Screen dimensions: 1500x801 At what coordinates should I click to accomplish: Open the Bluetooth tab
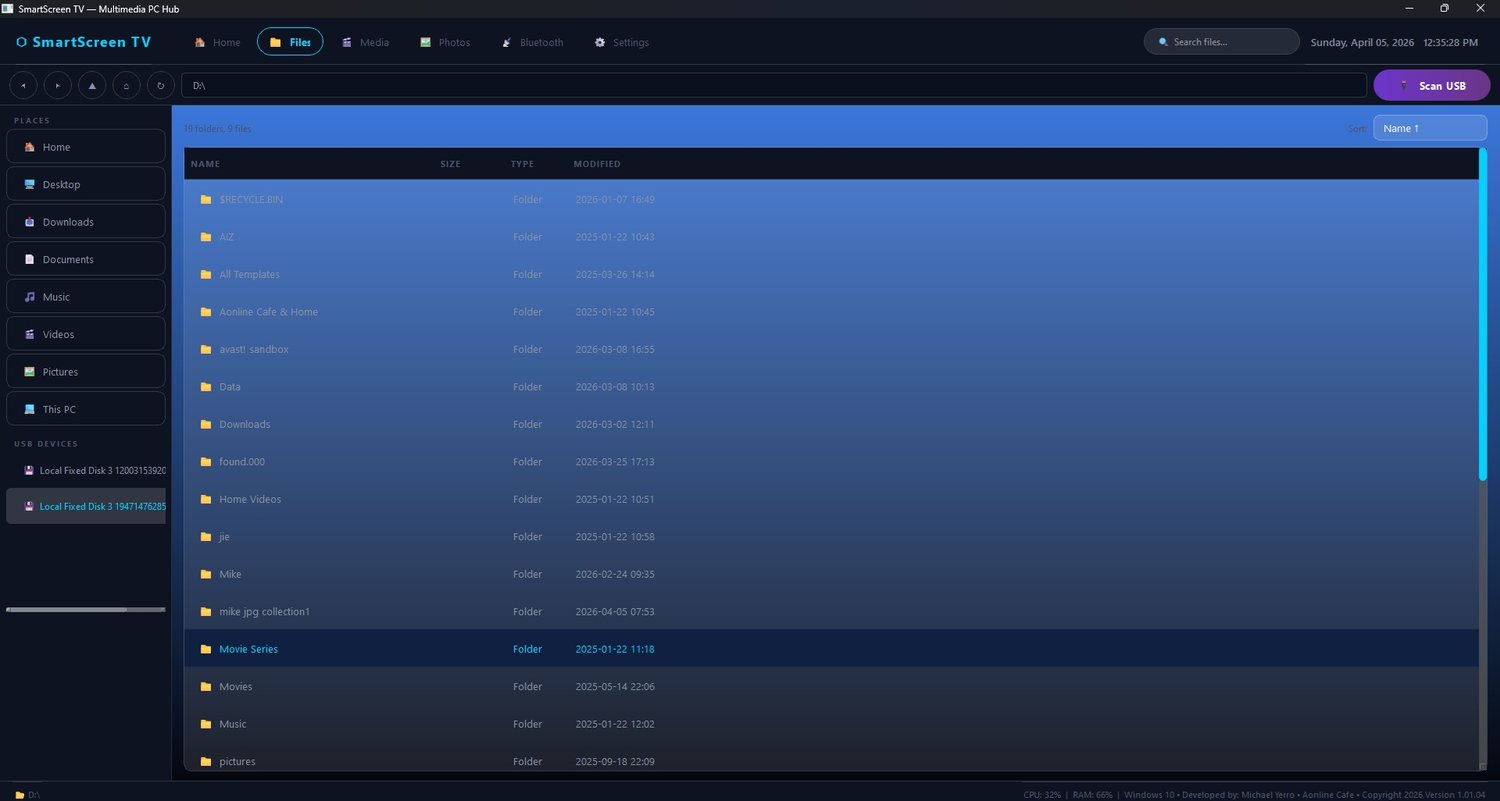(533, 42)
